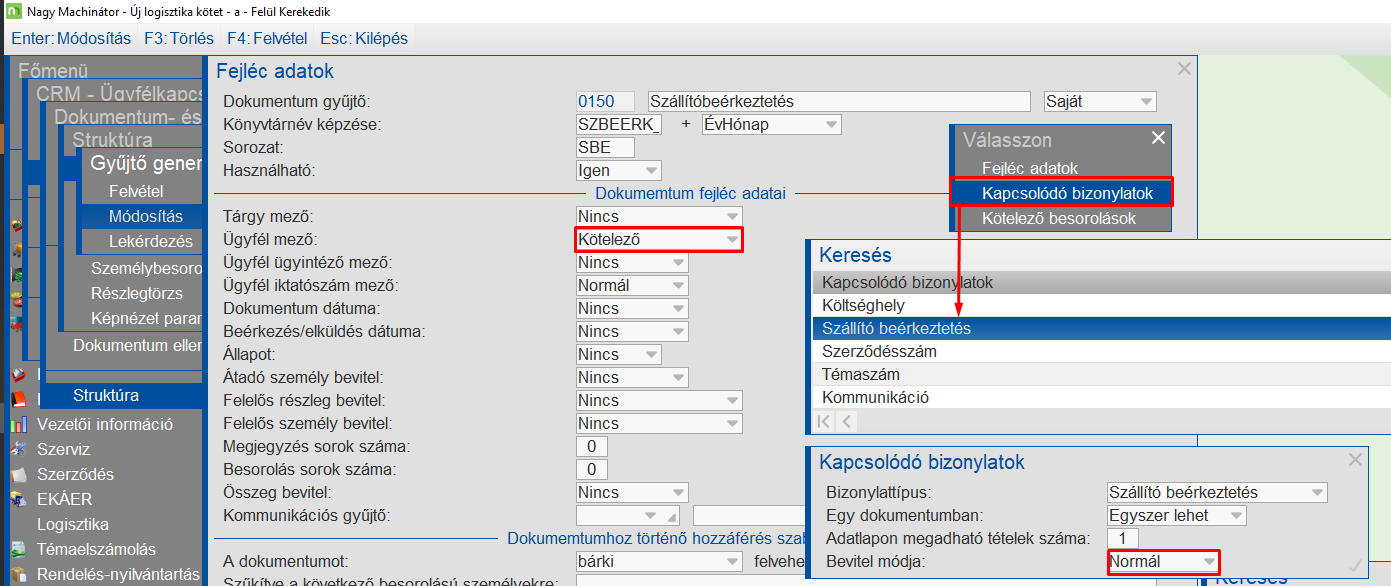Open Logisztika in main menu
Image resolution: width=1391 pixels, height=586 pixels.
click(x=73, y=524)
